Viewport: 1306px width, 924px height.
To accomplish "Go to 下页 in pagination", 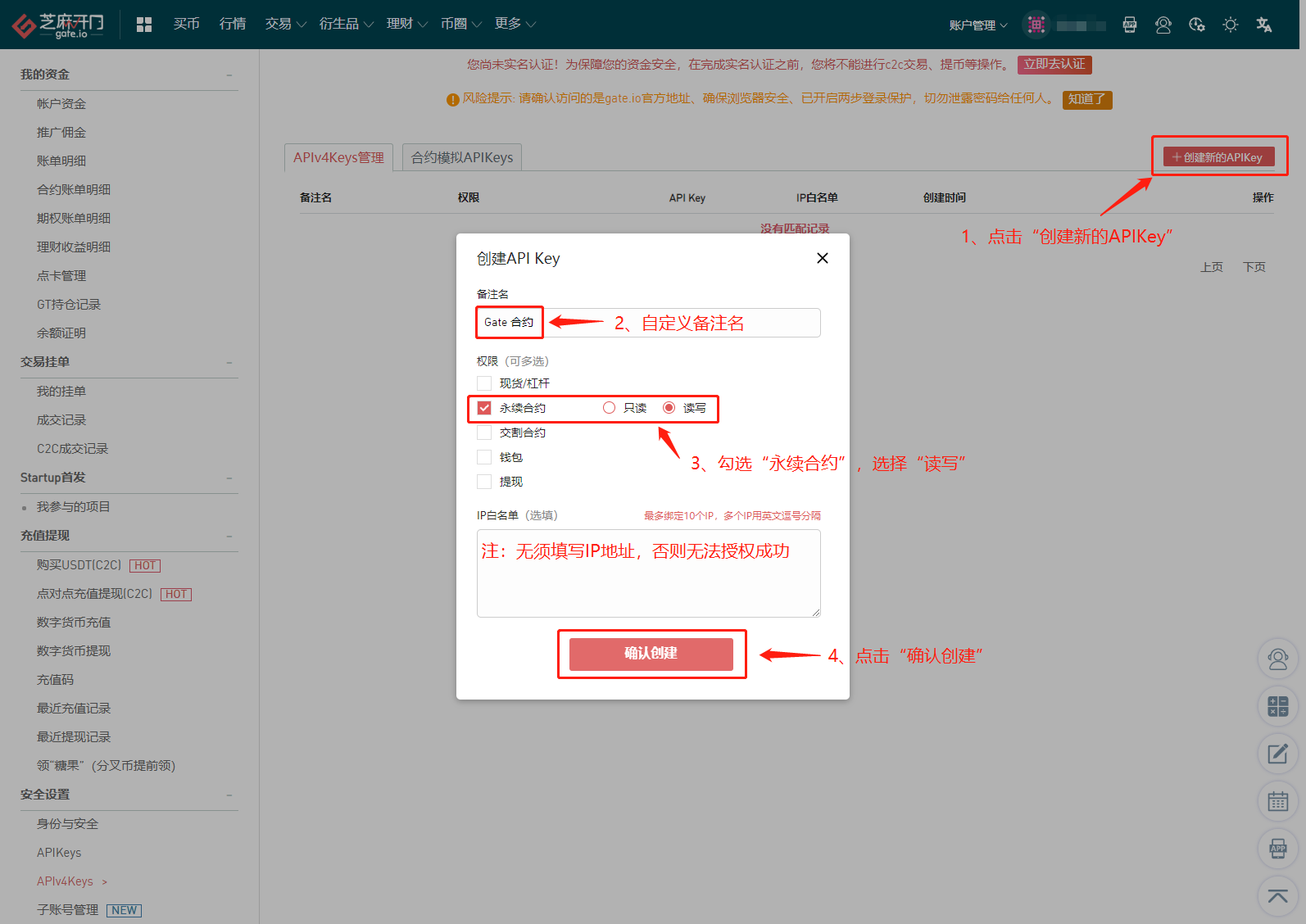I will pyautogui.click(x=1254, y=267).
